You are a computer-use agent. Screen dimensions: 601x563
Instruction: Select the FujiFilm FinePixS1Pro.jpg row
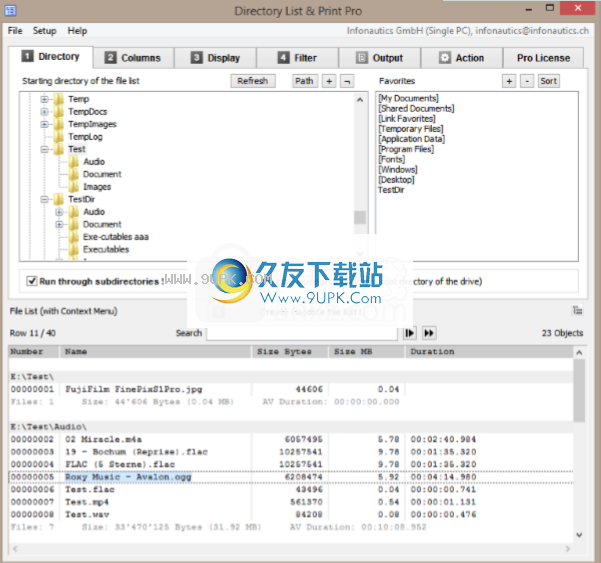pyautogui.click(x=291, y=389)
